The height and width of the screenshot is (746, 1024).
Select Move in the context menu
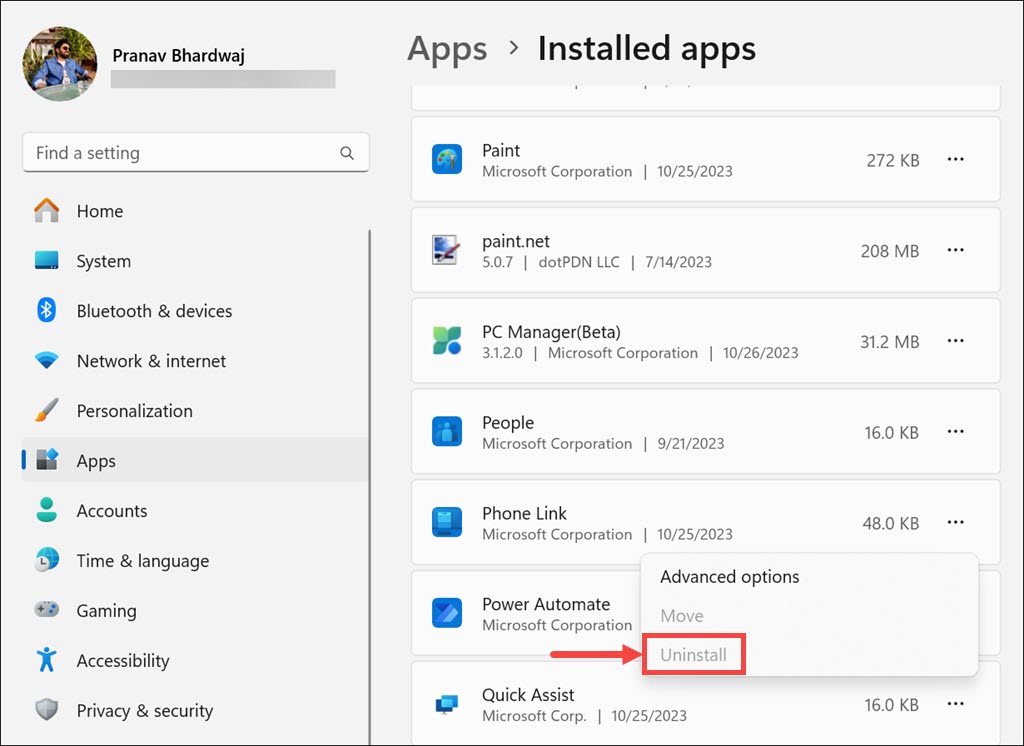click(682, 616)
